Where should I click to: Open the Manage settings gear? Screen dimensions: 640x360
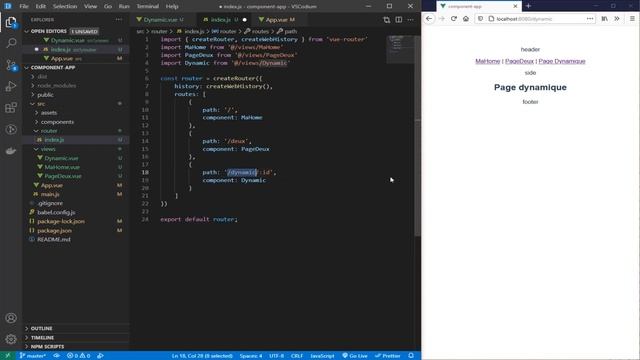pyautogui.click(x=11, y=338)
